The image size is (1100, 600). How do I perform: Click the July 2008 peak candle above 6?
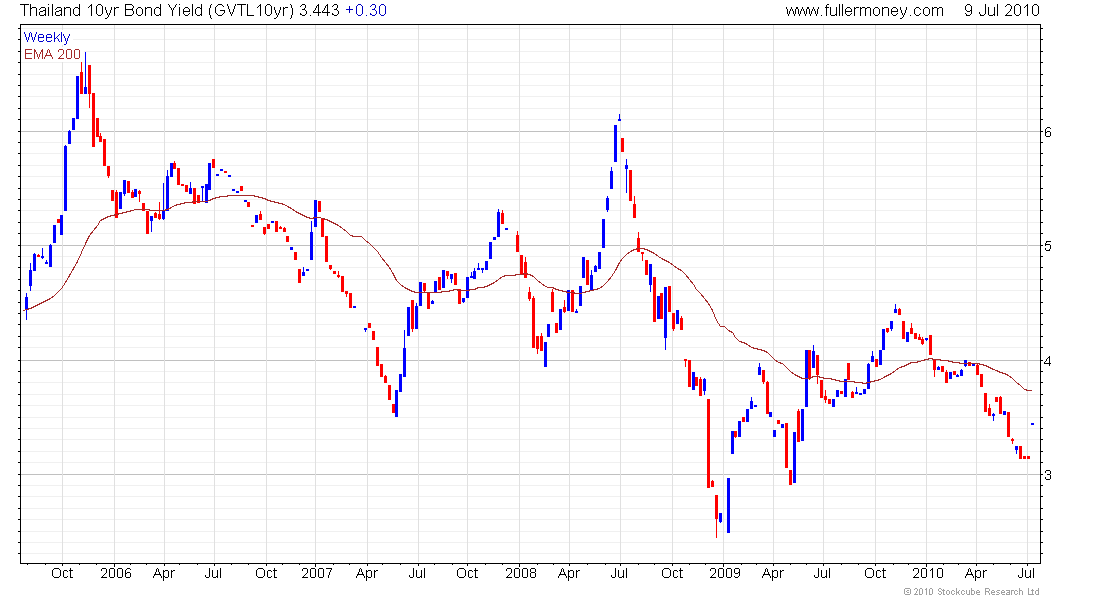point(619,117)
